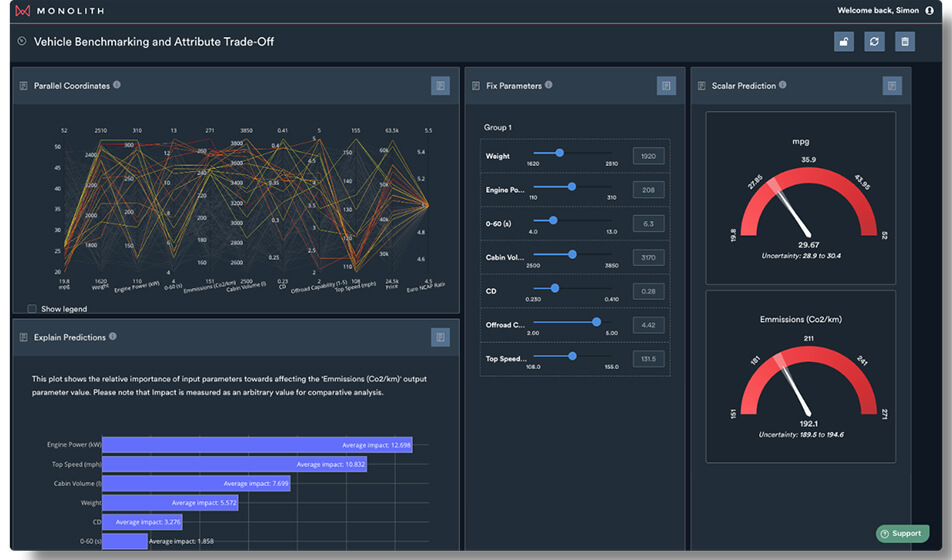Click the Weight slider handle
Image resolution: width=952 pixels, height=560 pixels.
(x=560, y=153)
